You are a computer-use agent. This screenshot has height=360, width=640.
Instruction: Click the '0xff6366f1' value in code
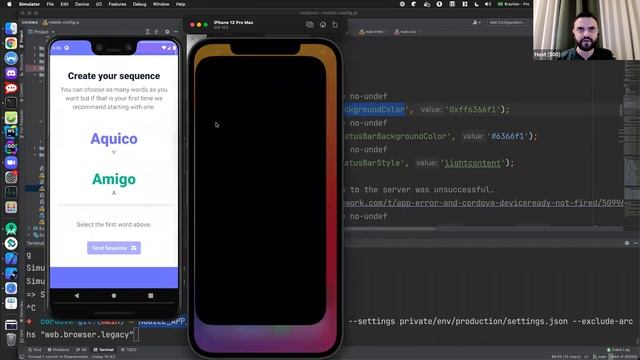point(473,109)
